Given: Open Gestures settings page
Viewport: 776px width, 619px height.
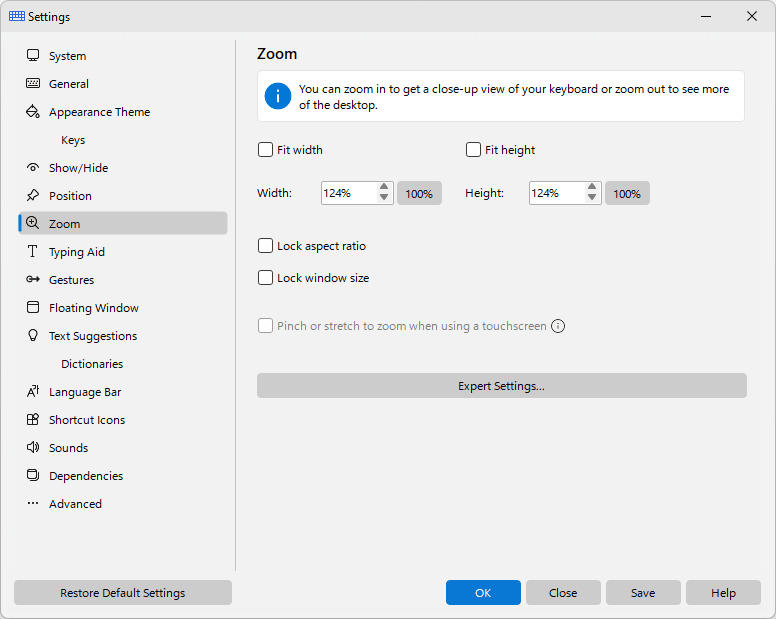Looking at the screenshot, I should point(123,280).
